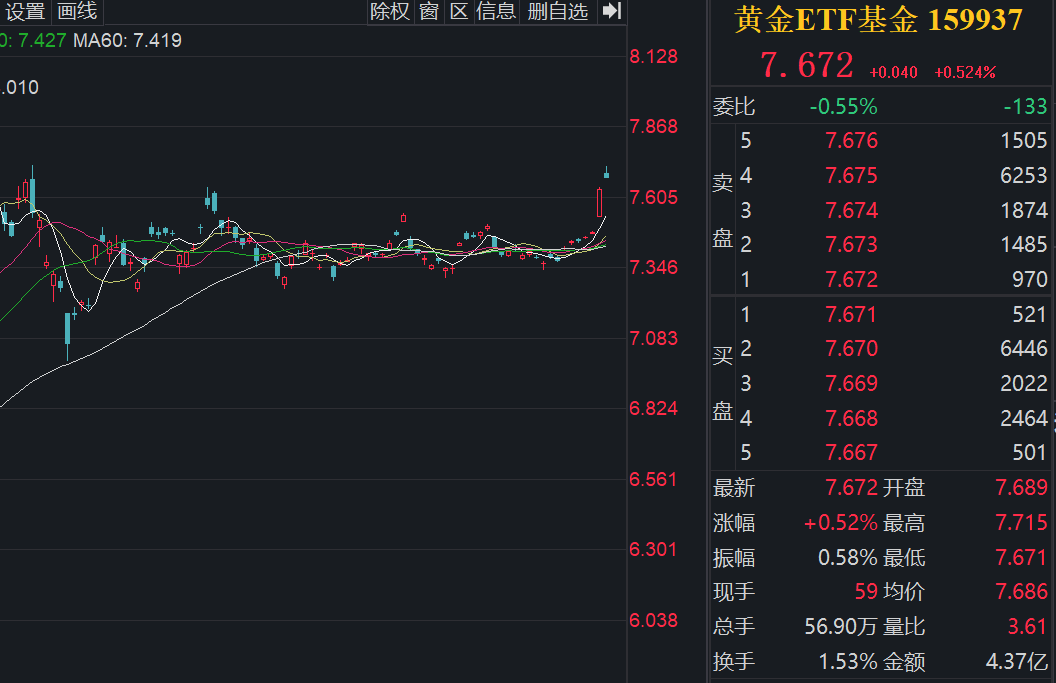Click the collapse side panel arrow icon
Viewport: 1056px width, 683px height.
pos(612,11)
